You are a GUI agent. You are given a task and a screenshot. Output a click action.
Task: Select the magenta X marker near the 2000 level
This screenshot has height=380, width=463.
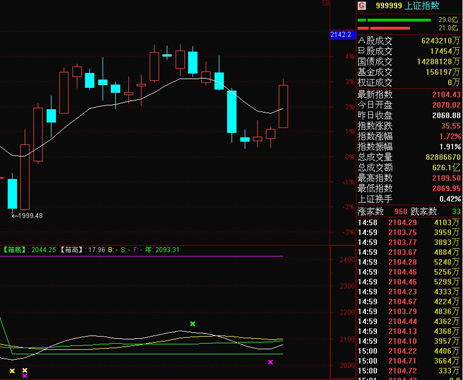(270, 362)
